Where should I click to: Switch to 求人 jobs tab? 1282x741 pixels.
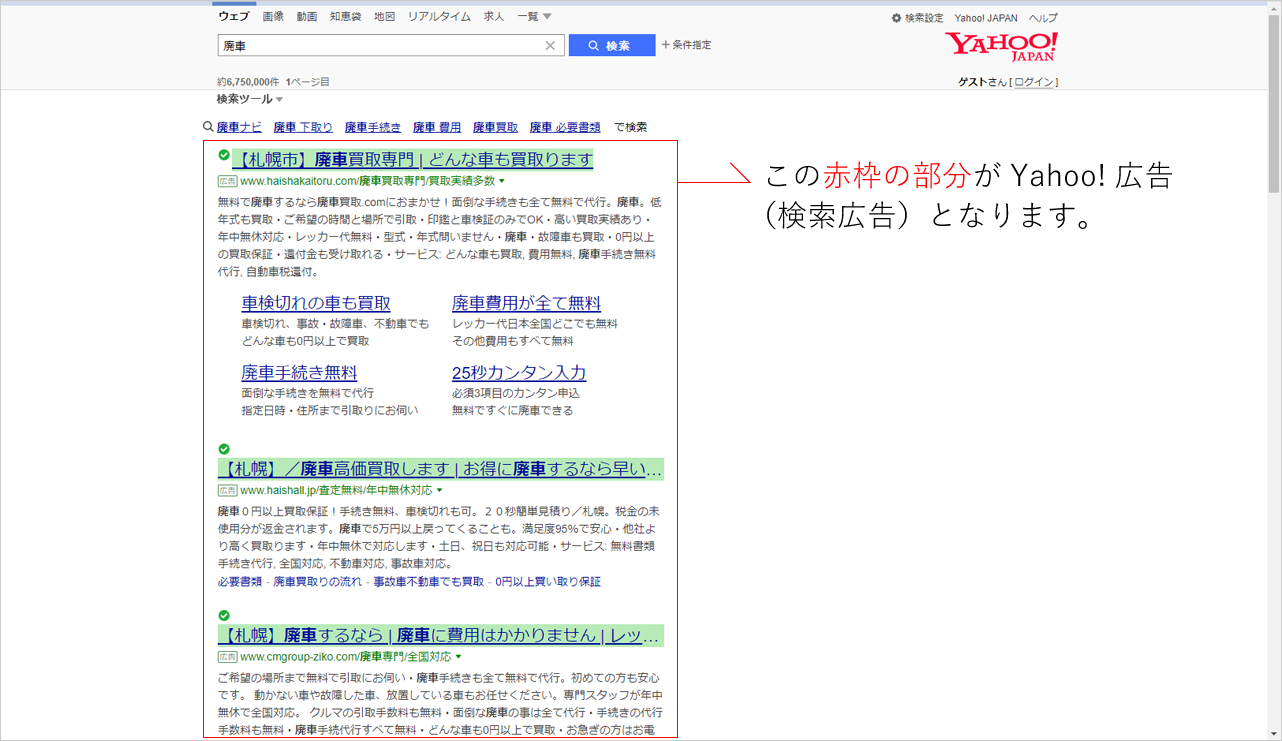click(494, 17)
